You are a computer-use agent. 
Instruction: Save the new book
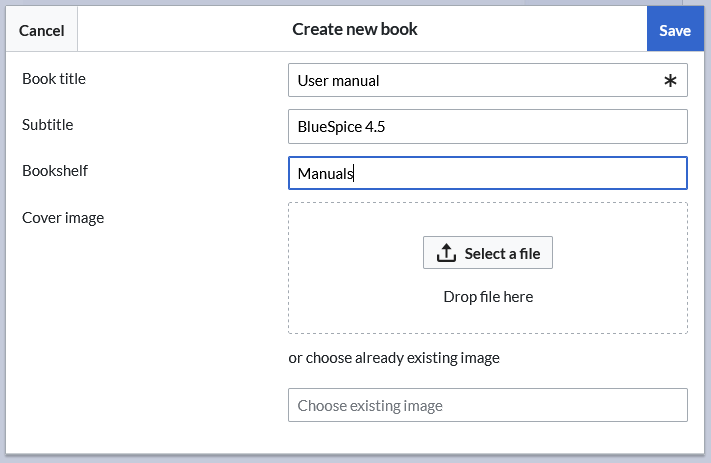[675, 30]
